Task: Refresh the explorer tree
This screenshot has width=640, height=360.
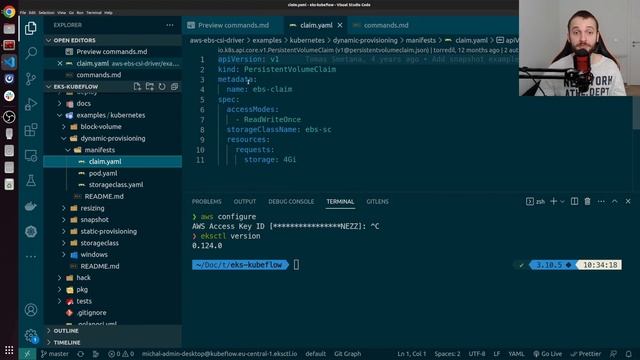Action: tap(162, 87)
